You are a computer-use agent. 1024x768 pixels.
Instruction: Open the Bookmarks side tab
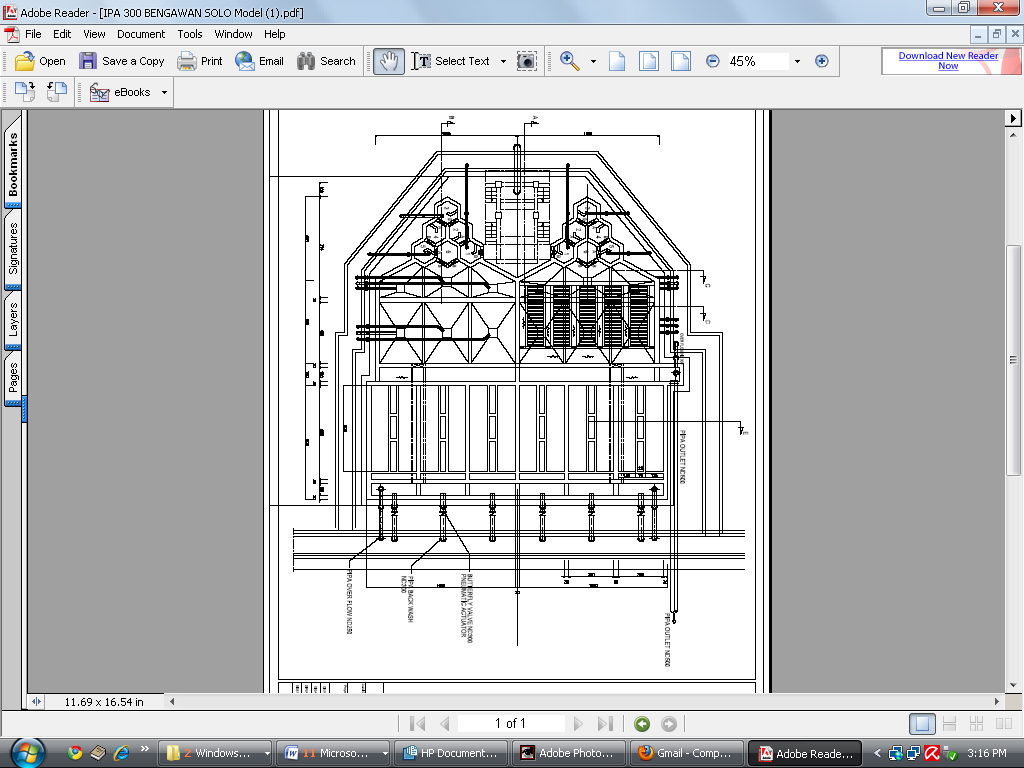(14, 165)
